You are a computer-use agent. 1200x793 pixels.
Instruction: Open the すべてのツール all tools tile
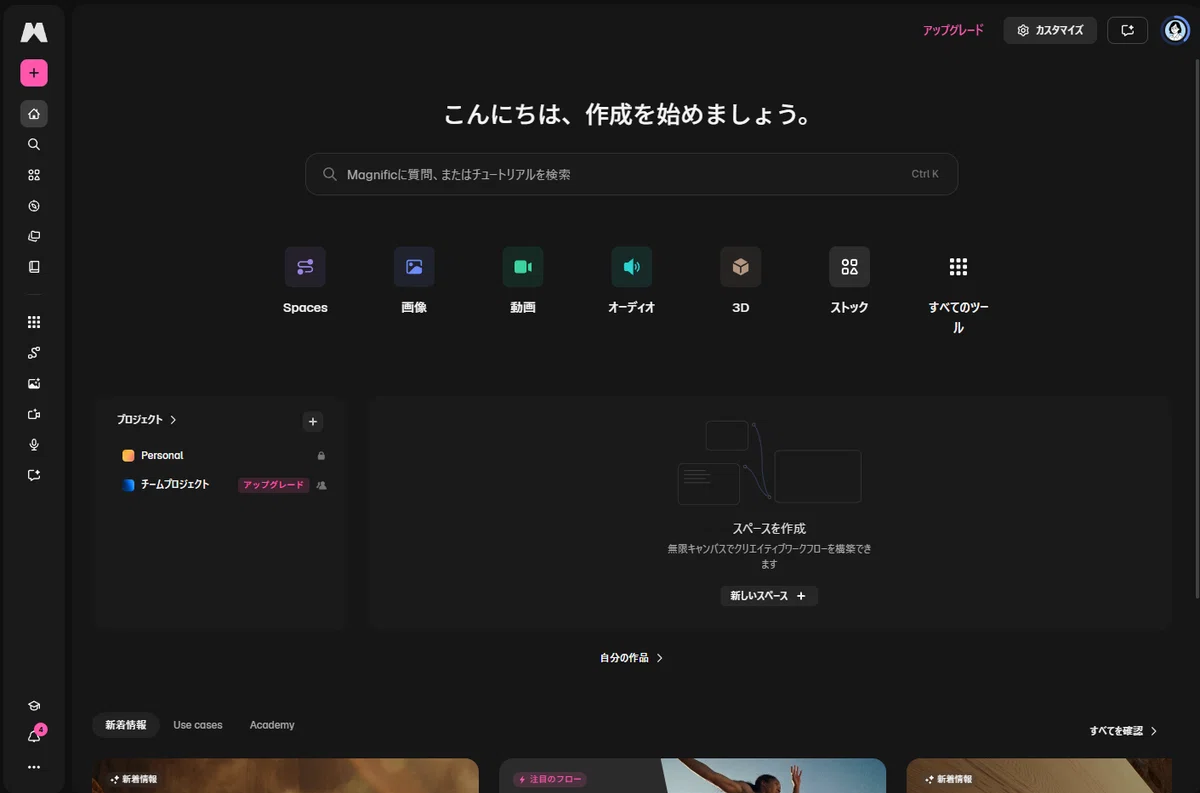(958, 291)
